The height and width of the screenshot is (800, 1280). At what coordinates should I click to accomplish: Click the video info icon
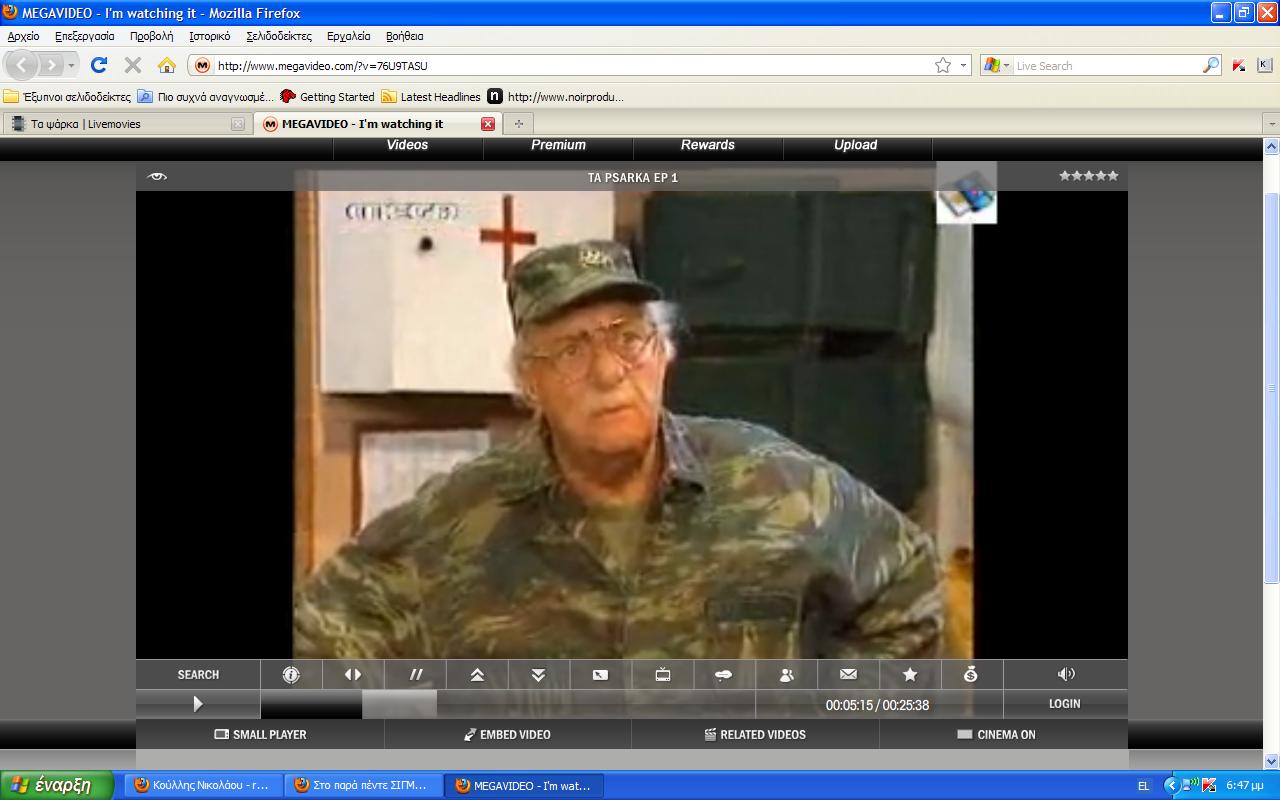[x=291, y=675]
